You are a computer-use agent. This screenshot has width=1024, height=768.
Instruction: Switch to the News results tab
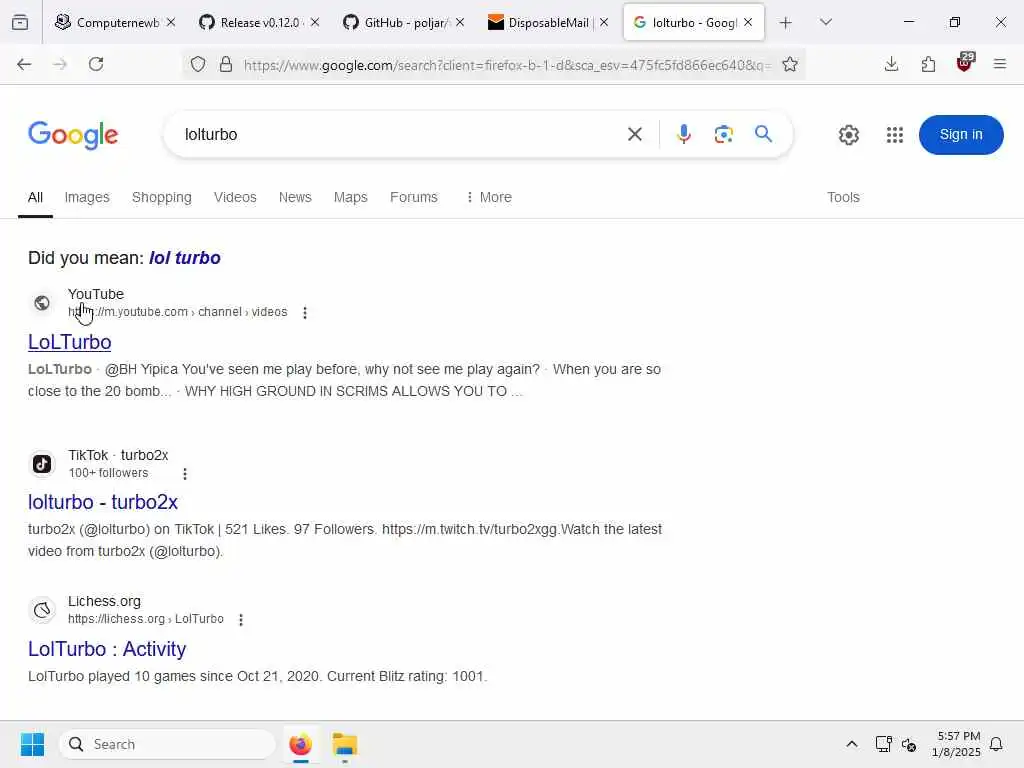coord(295,197)
